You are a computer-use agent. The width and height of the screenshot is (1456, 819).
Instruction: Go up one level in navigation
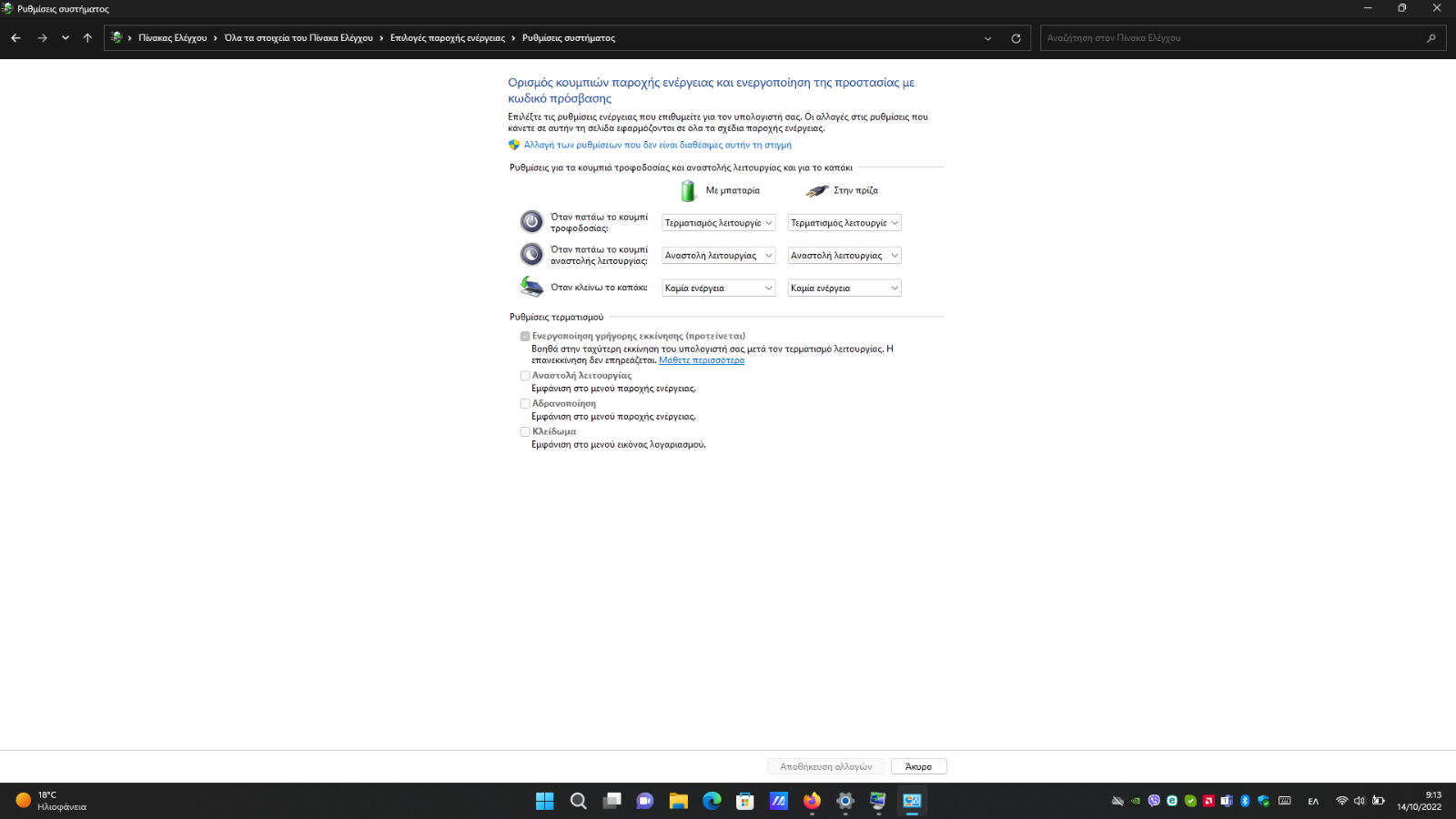87,38
